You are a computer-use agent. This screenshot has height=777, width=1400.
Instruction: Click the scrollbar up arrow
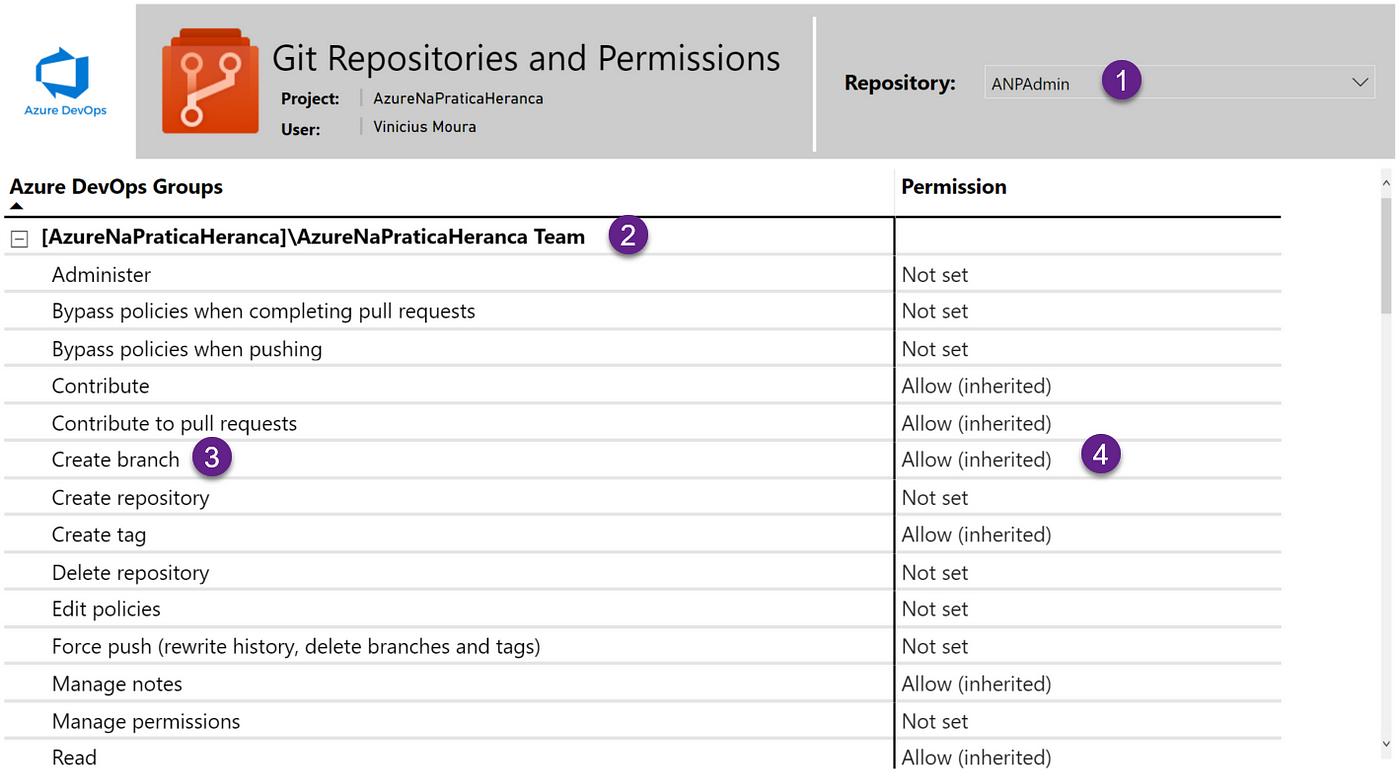point(1386,183)
